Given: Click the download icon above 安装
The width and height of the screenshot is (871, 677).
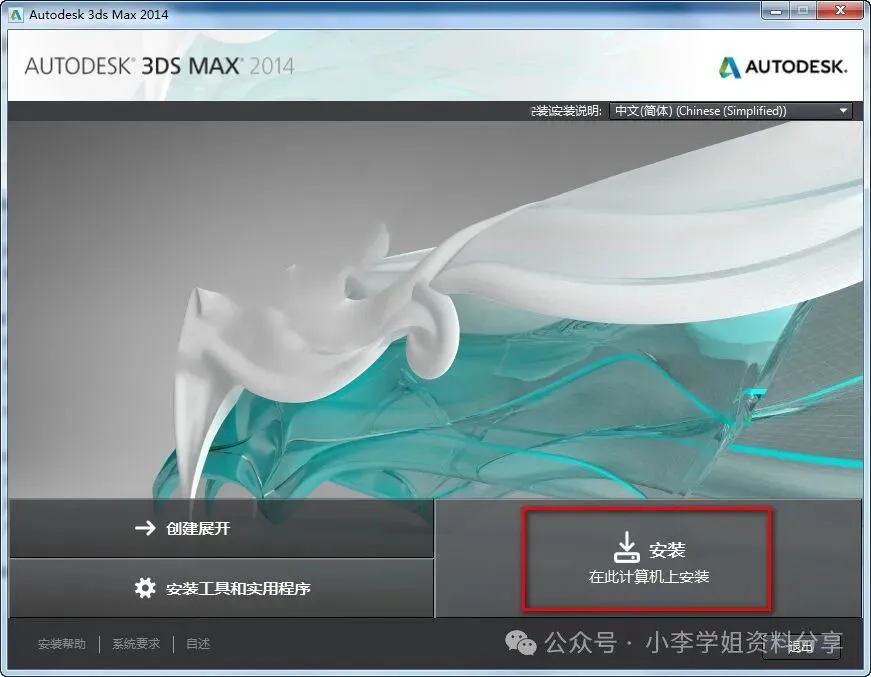Looking at the screenshot, I should (627, 547).
